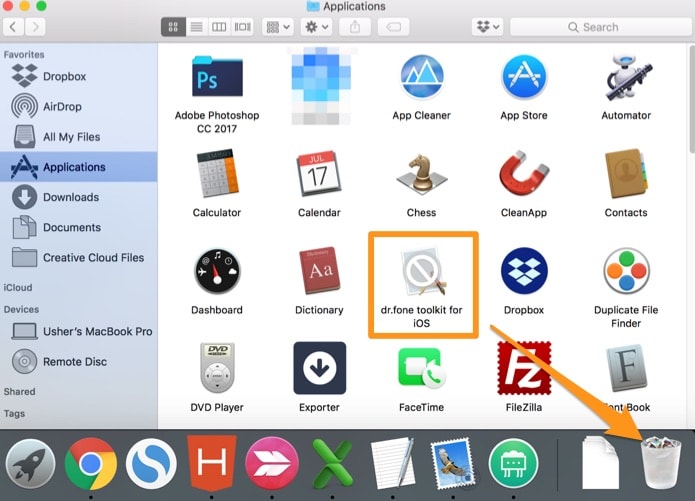The image size is (695, 501).
Task: Select the App Cleaner application icon
Action: [422, 77]
